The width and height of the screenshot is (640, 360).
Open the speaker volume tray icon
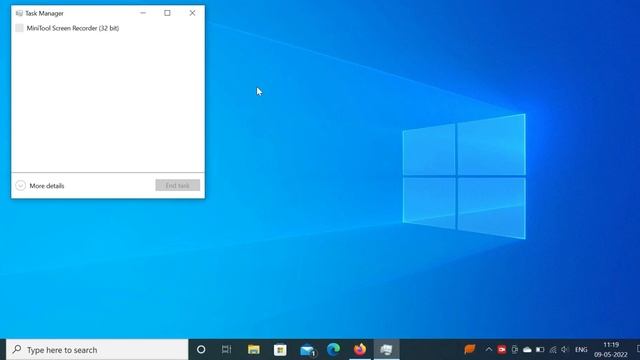pyautogui.click(x=565, y=350)
